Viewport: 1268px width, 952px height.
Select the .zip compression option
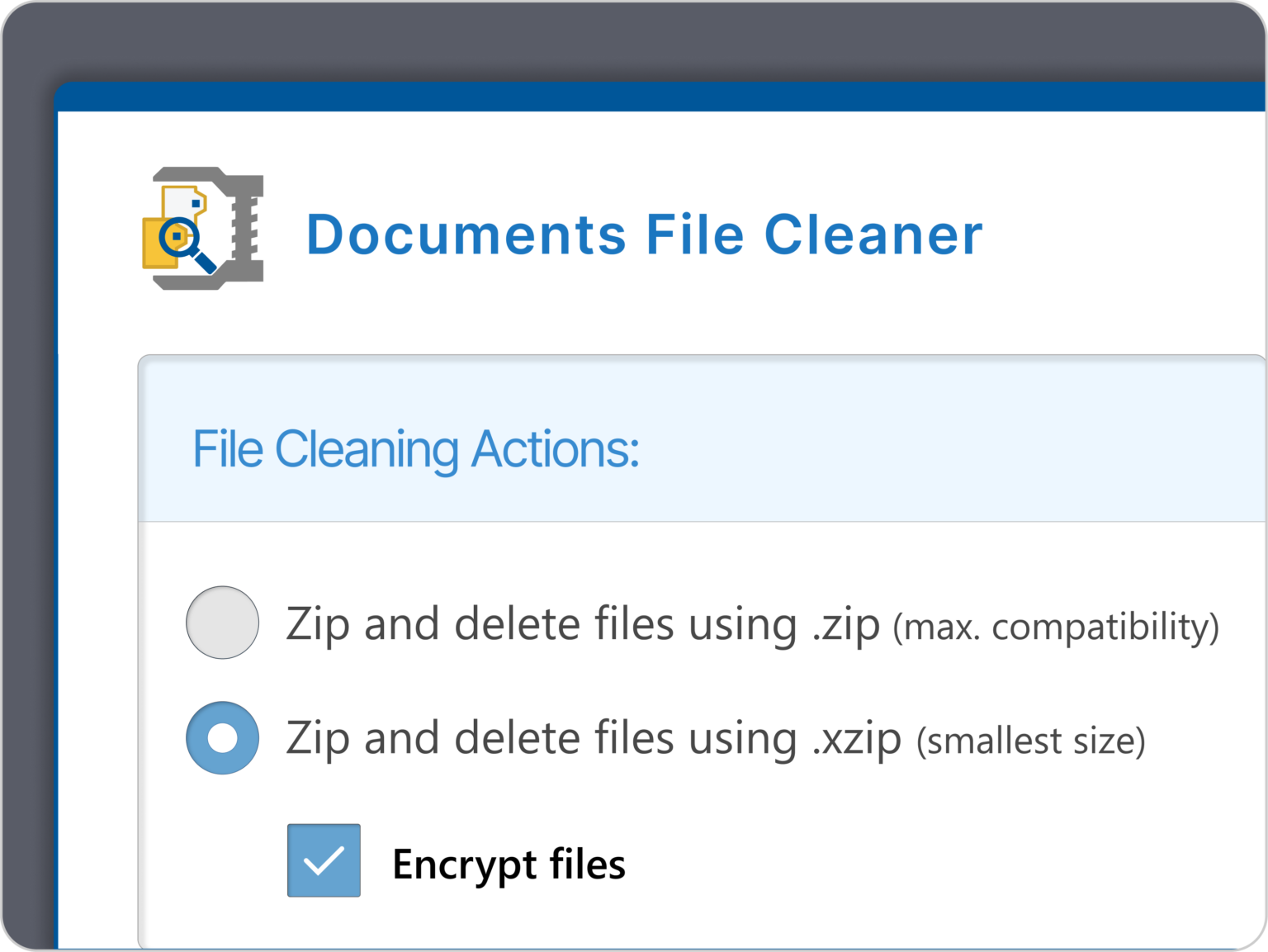coord(222,623)
